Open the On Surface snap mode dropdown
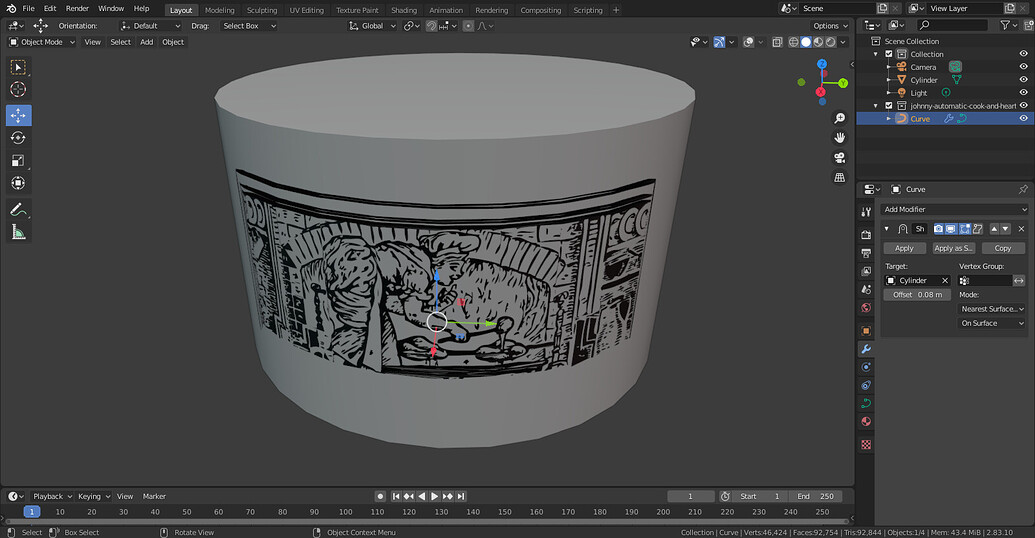This screenshot has width=1035, height=538. (992, 323)
